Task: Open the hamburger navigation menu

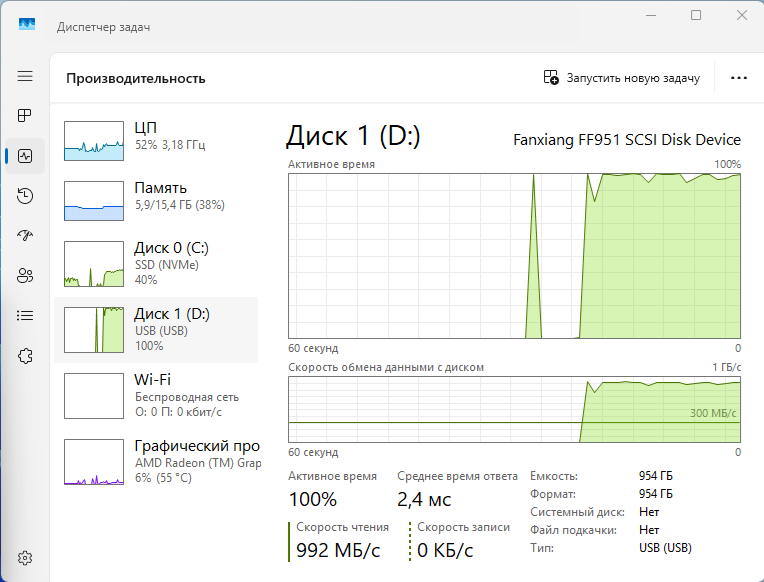Action: [x=25, y=77]
